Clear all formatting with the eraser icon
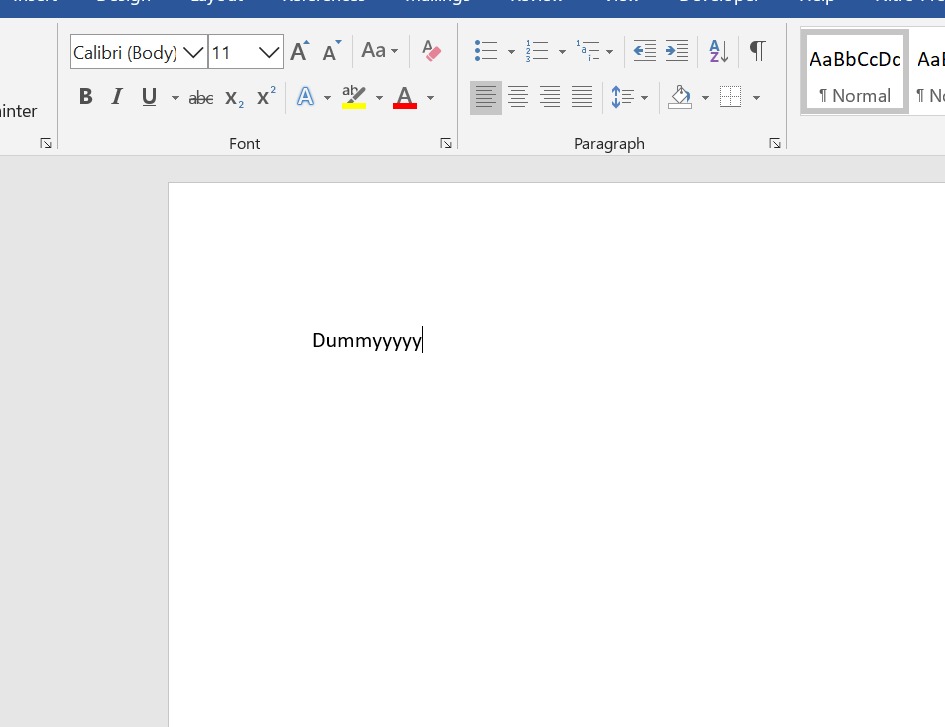 click(x=432, y=51)
